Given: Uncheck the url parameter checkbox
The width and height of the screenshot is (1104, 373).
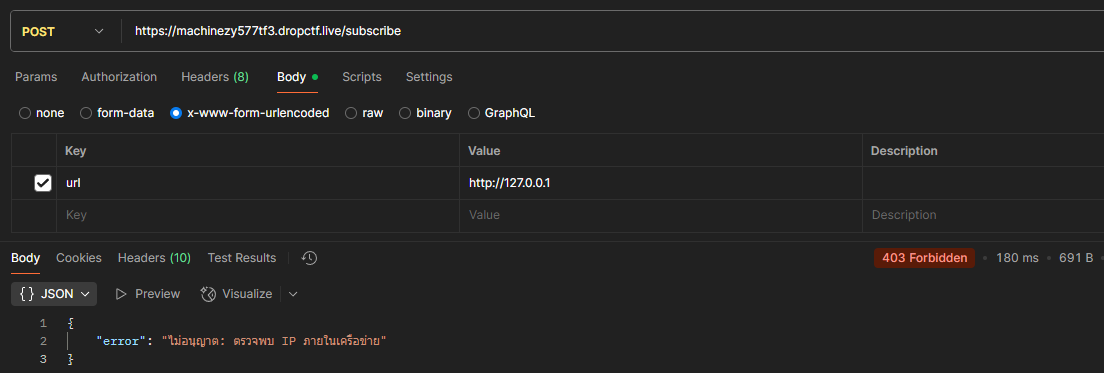Looking at the screenshot, I should (x=43, y=183).
